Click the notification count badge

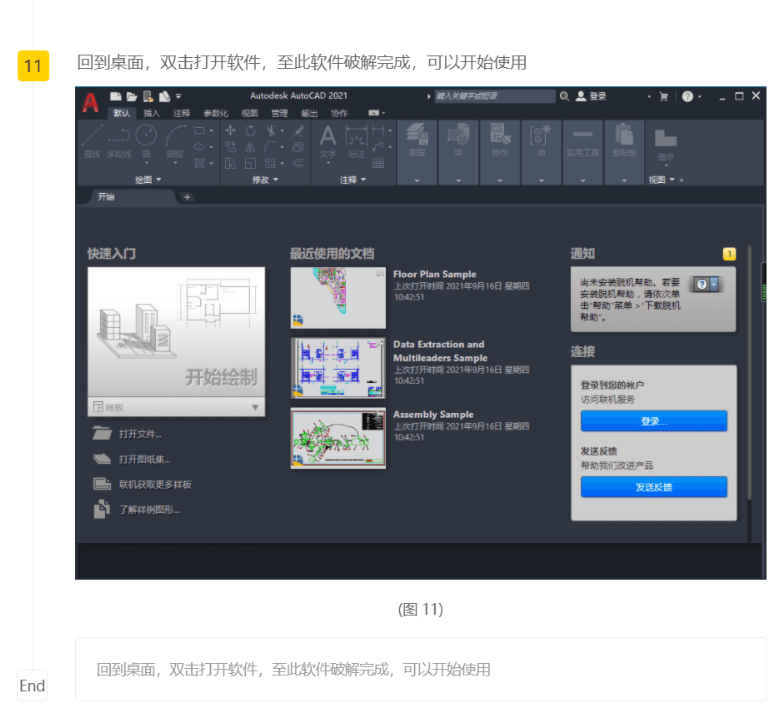click(729, 254)
